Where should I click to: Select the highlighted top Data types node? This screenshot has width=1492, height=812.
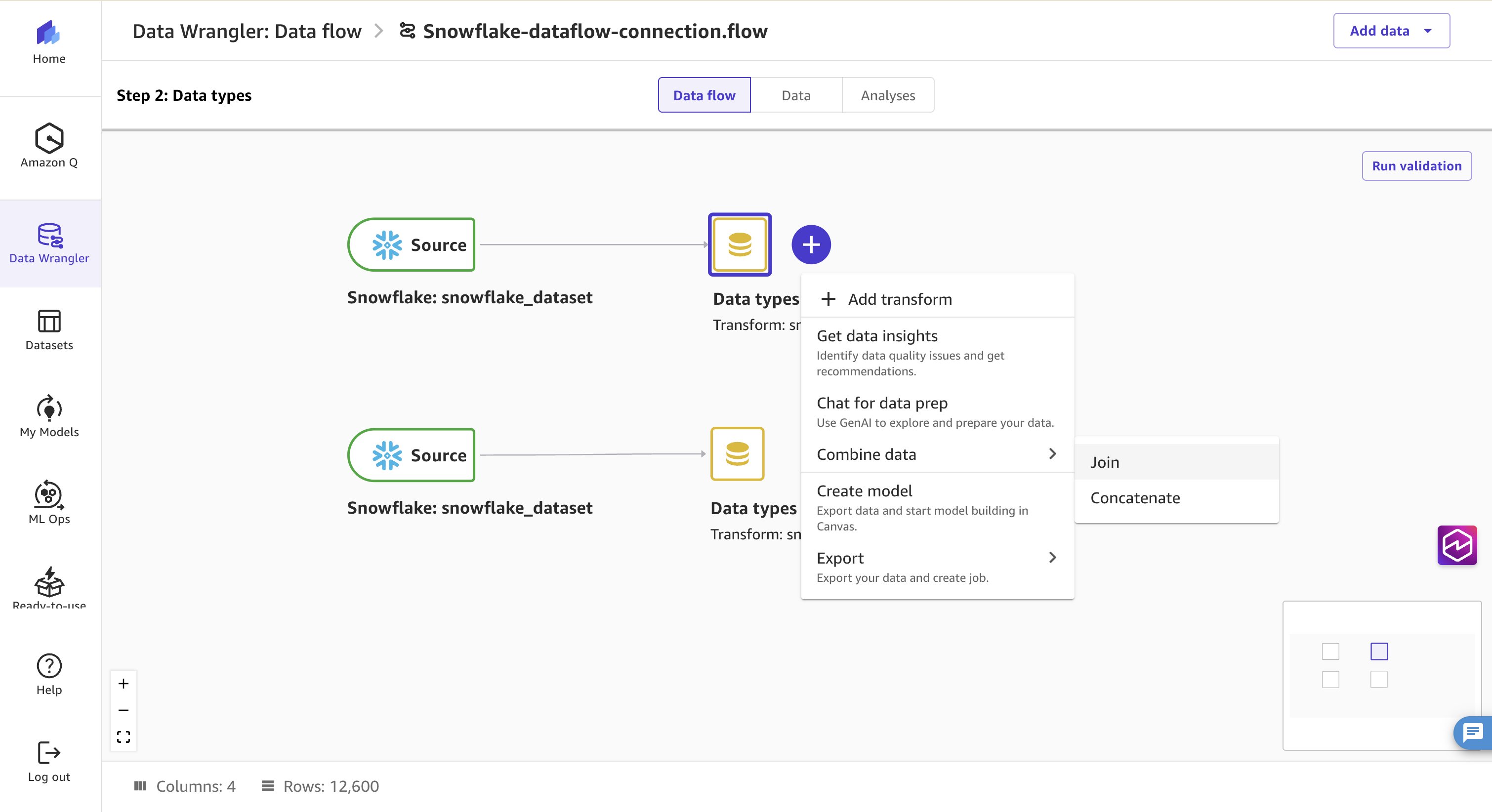coord(740,244)
